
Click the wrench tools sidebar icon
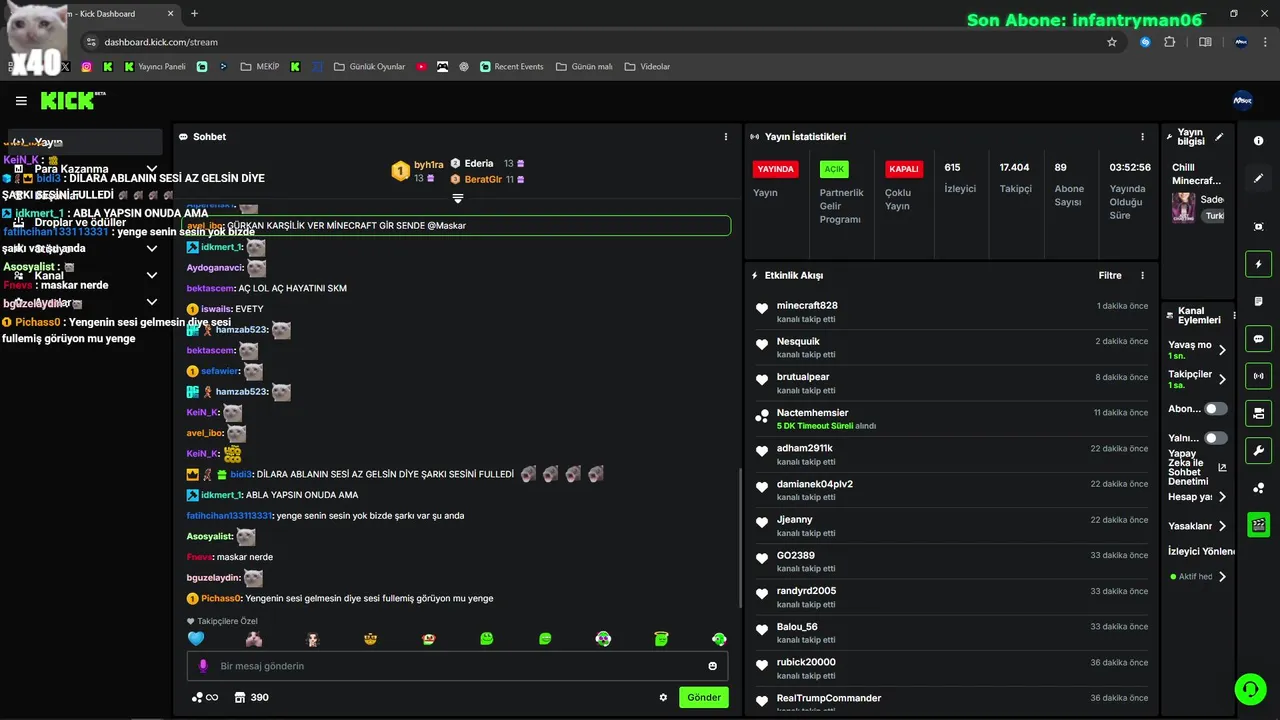pos(1259,450)
